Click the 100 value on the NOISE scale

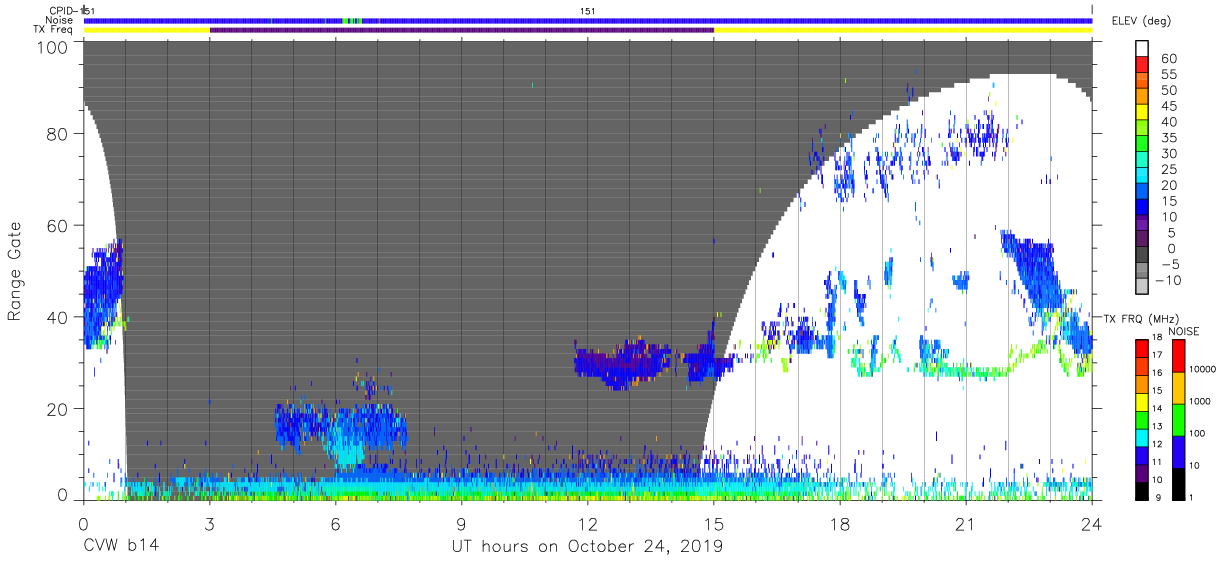pyautogui.click(x=1198, y=433)
